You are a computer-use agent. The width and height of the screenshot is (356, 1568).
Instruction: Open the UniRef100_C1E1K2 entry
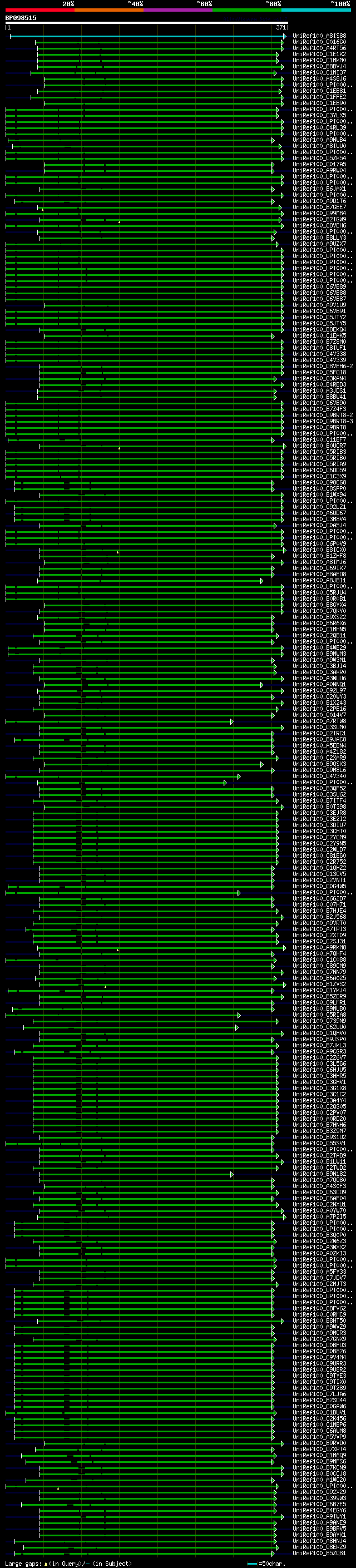(x=319, y=54)
